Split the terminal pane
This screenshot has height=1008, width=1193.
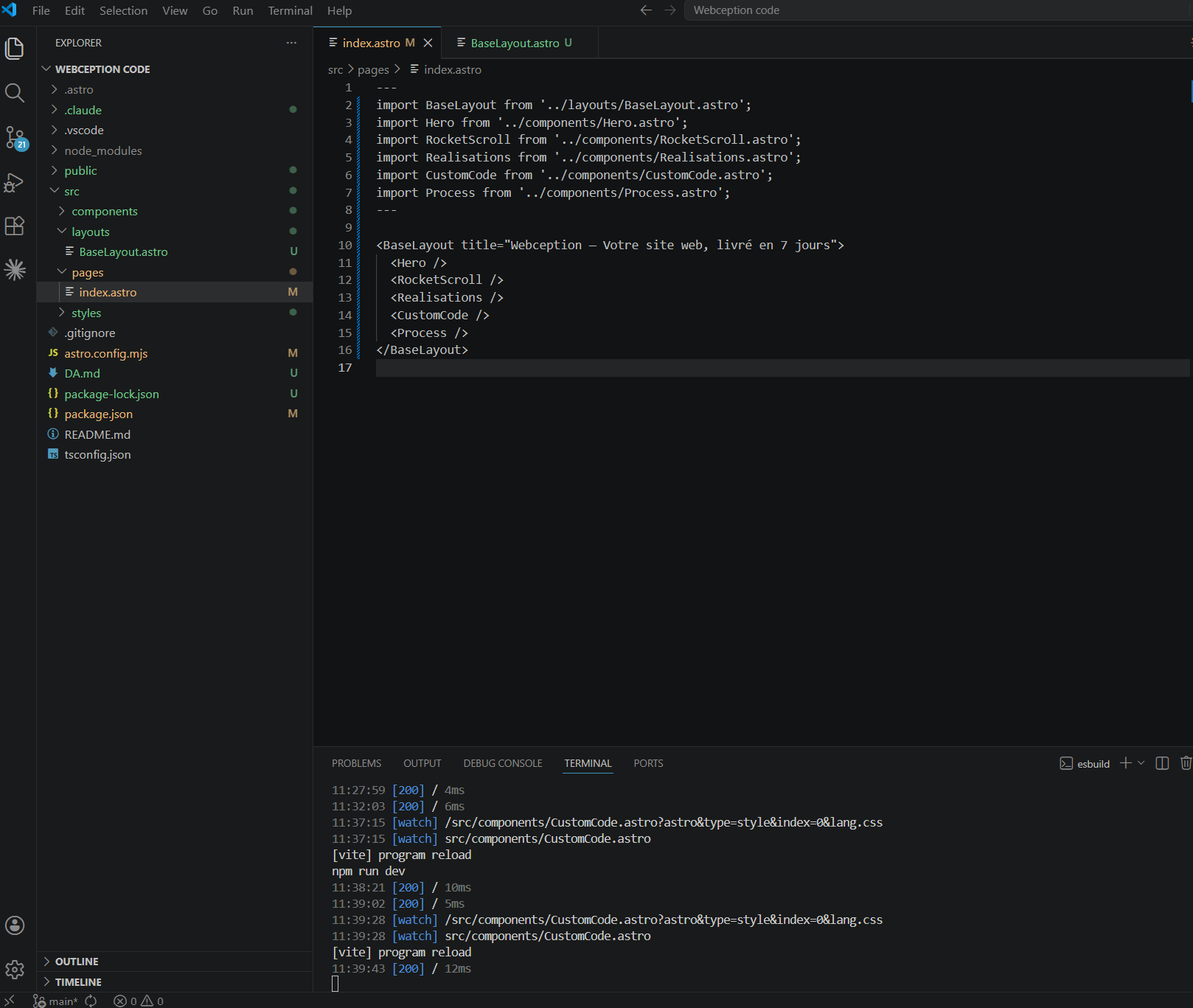1161,763
